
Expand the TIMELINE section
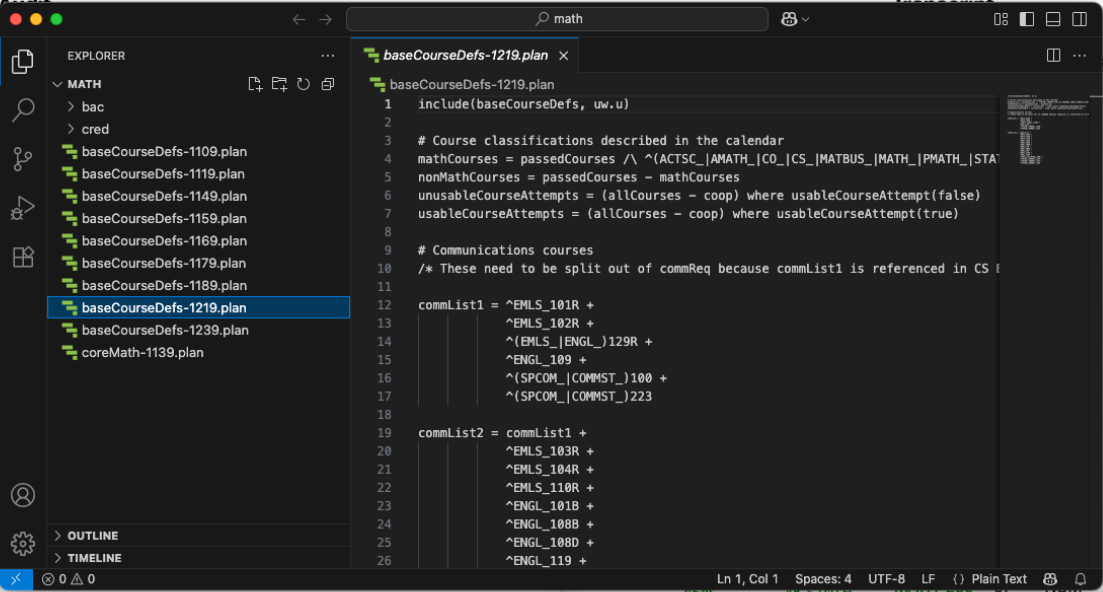pos(94,558)
